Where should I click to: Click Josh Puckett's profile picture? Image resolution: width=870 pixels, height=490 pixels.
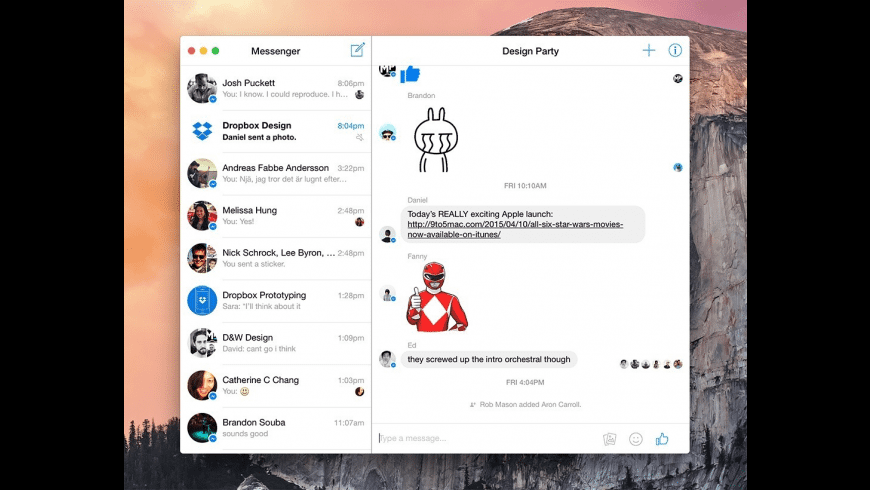[202, 88]
